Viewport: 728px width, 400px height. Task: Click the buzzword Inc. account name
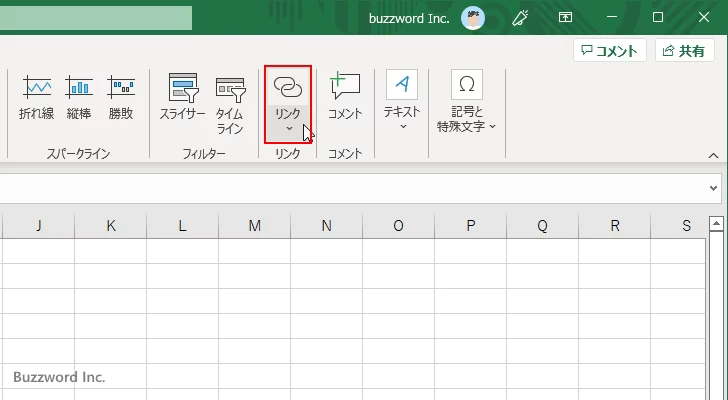pyautogui.click(x=409, y=19)
